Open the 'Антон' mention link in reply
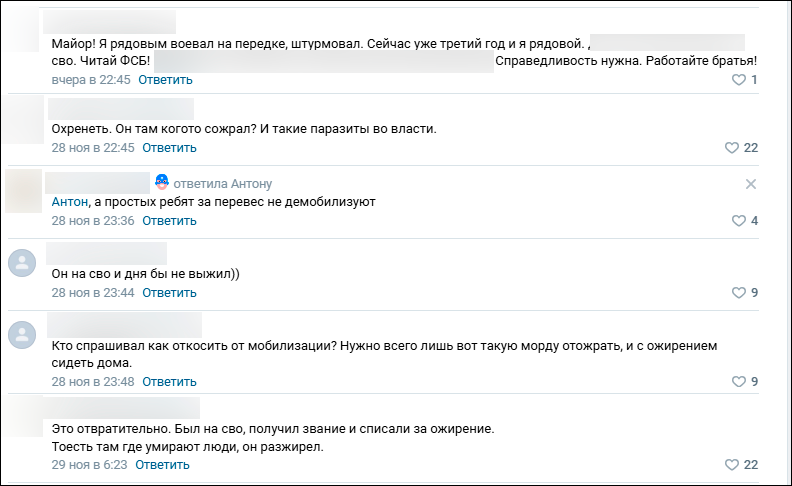 coord(69,202)
